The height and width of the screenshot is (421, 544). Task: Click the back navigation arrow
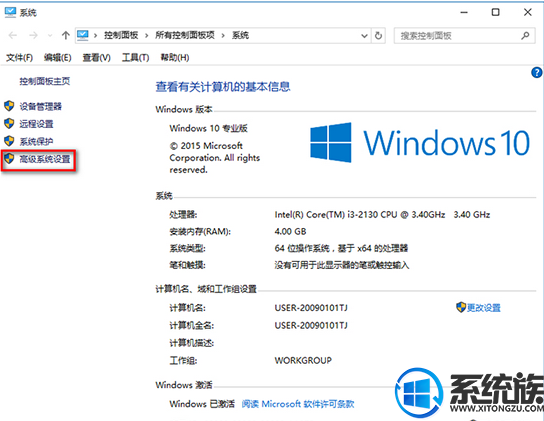13,35
